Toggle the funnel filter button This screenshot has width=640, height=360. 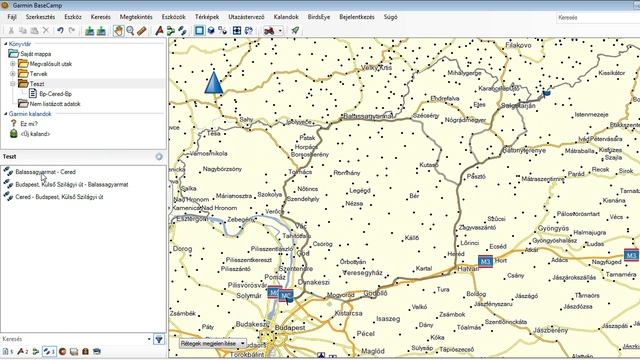159,339
